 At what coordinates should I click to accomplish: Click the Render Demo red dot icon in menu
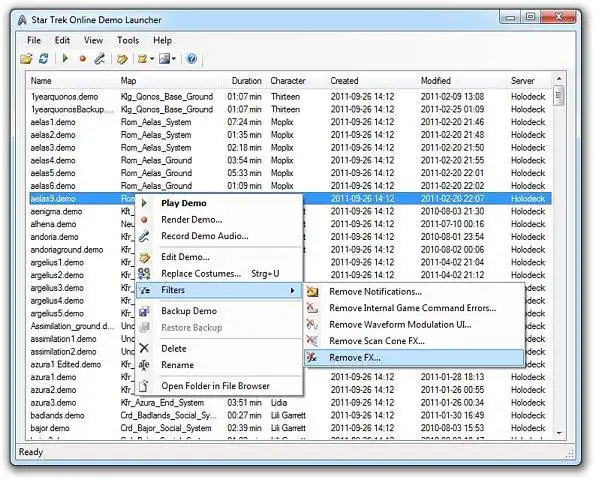[144, 220]
